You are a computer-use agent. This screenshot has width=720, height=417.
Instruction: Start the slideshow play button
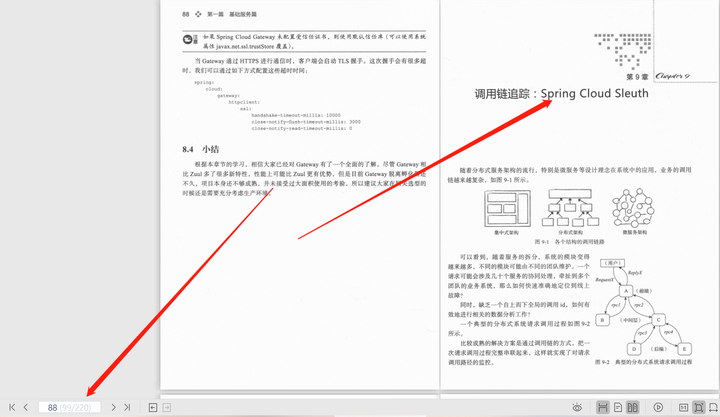click(658, 407)
